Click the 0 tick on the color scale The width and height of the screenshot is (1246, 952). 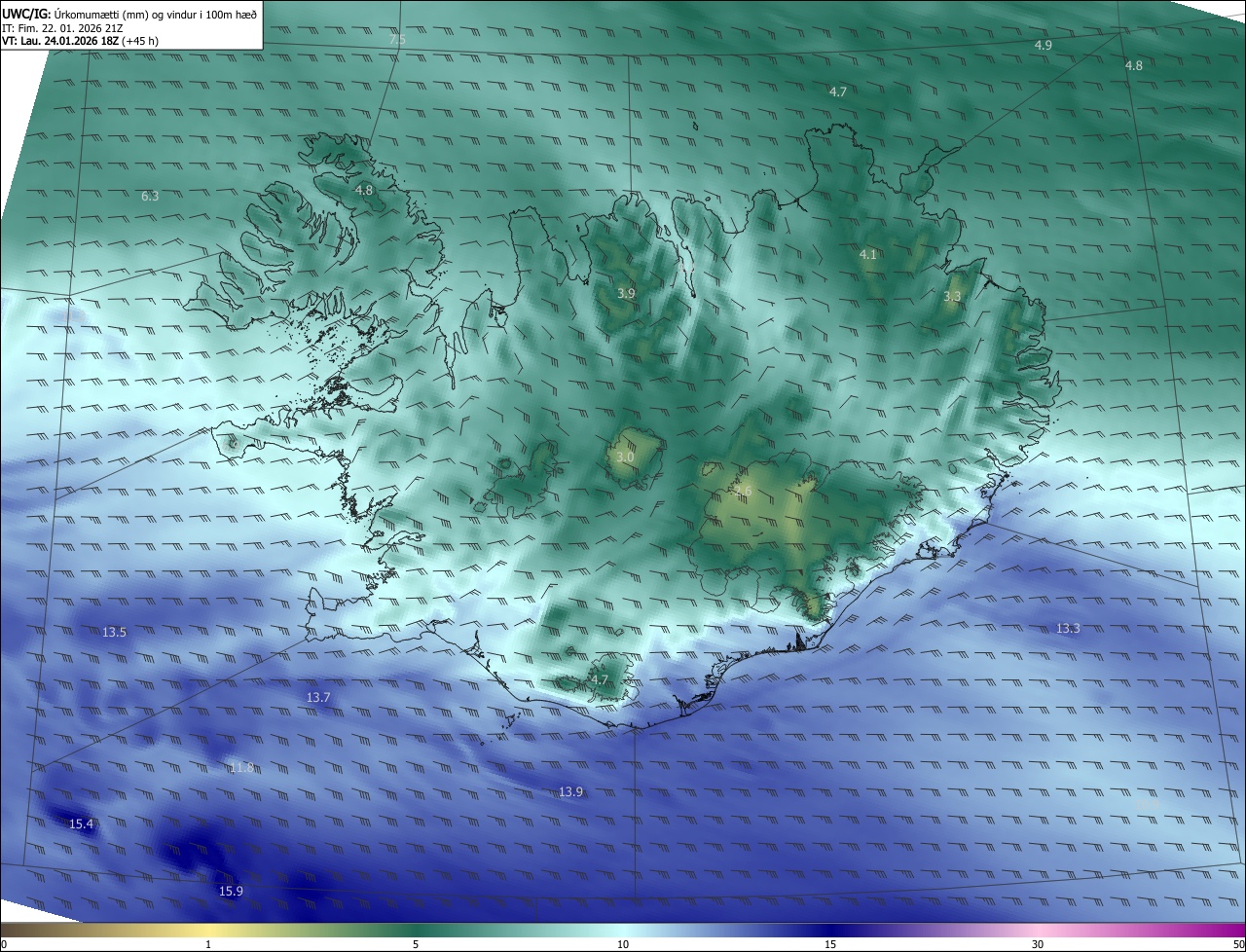coord(4,944)
